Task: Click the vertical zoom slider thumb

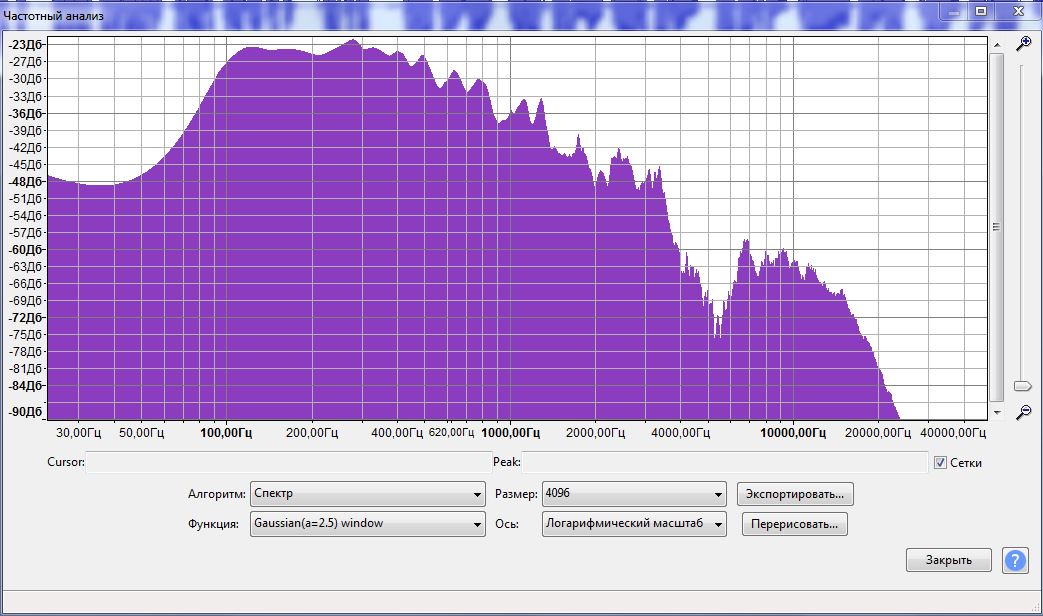Action: point(1022,386)
